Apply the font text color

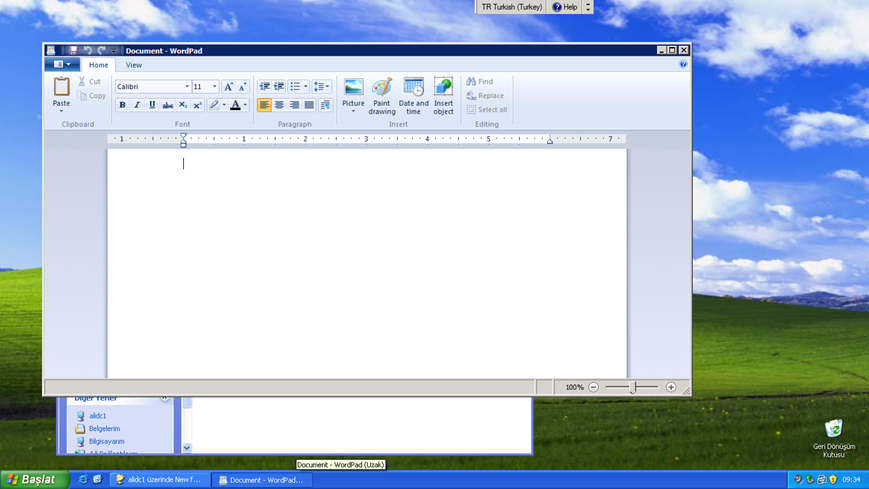click(235, 105)
